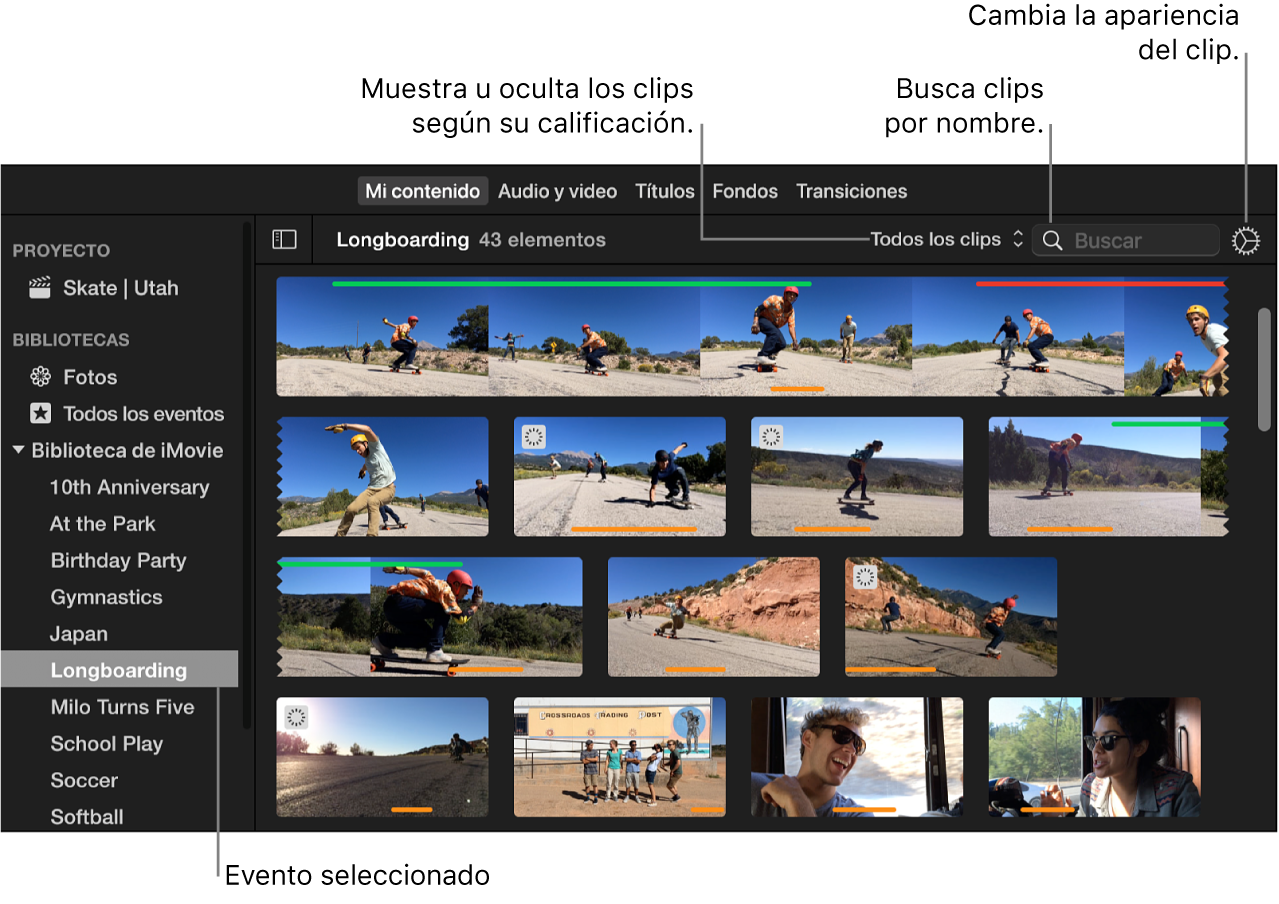This screenshot has height=904, width=1279.
Task: Collapse the Biblioteca de iMovie tree
Action: pyautogui.click(x=18, y=450)
